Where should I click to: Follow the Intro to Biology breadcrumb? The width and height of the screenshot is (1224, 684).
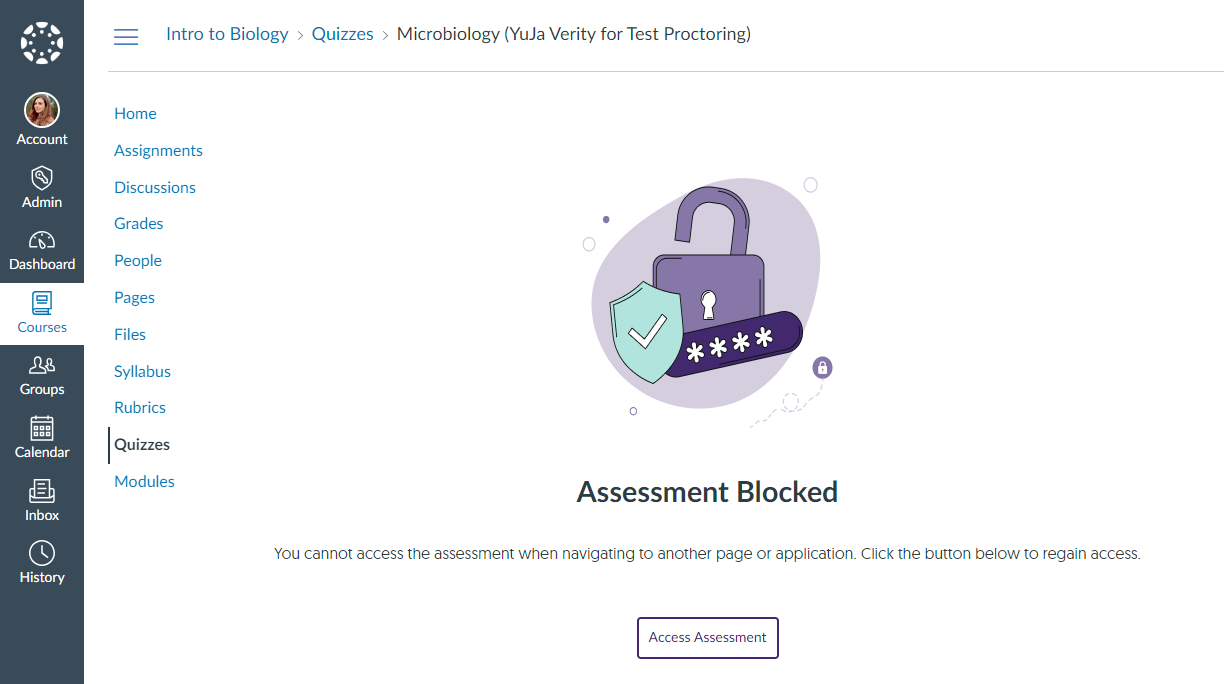coord(227,34)
